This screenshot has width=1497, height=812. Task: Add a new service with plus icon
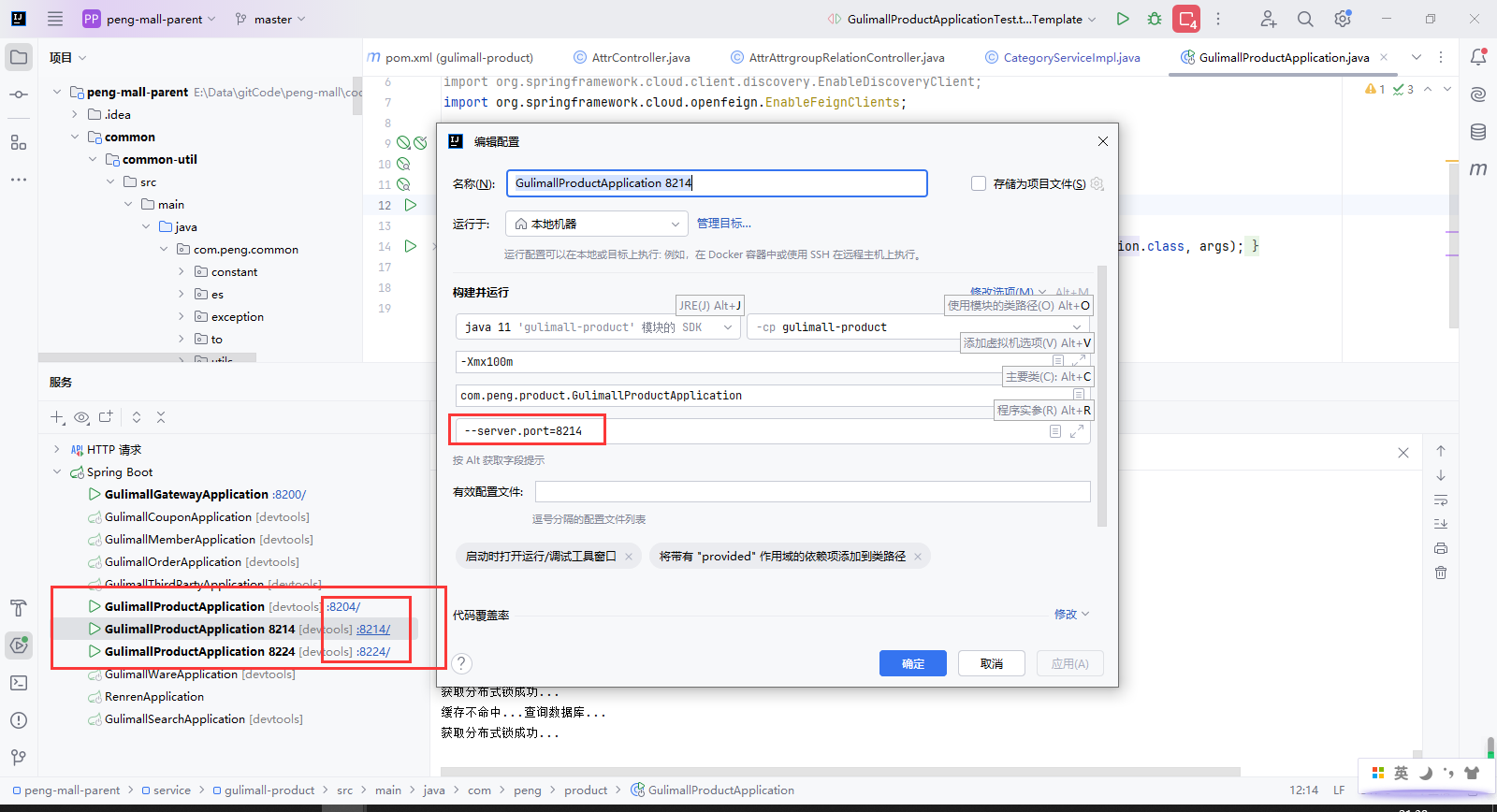tap(57, 417)
